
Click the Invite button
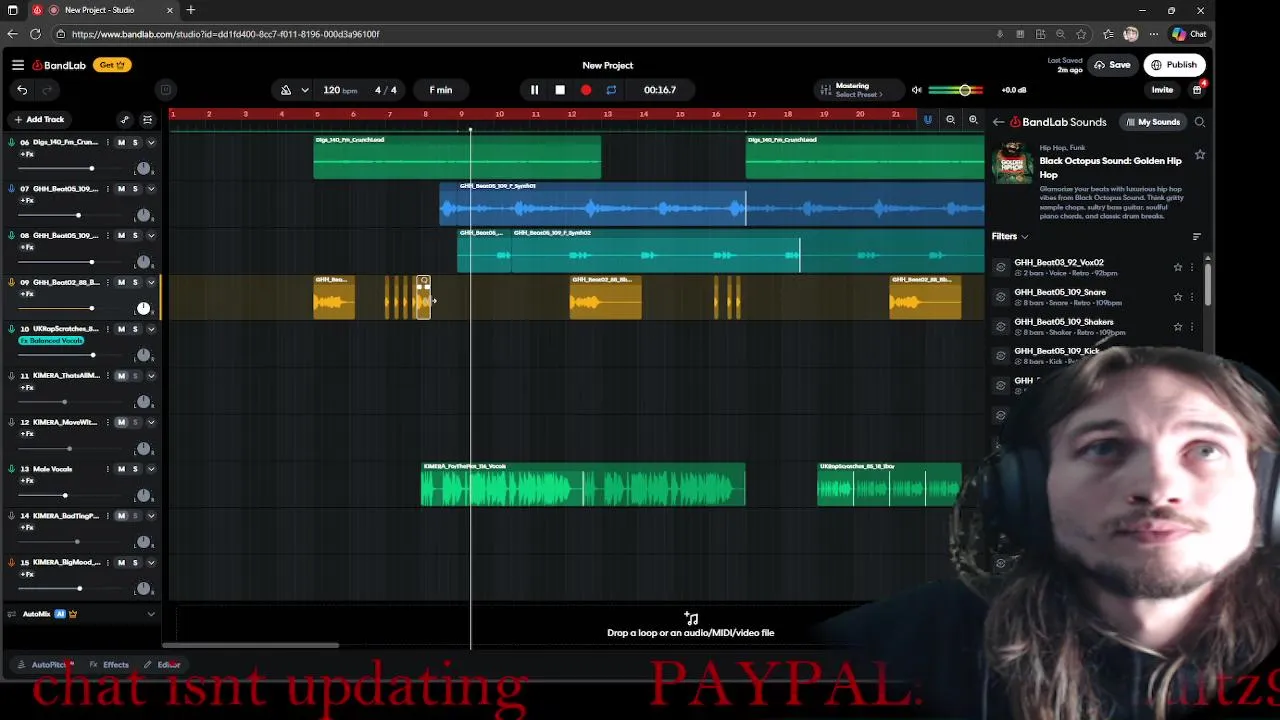[x=1162, y=90]
